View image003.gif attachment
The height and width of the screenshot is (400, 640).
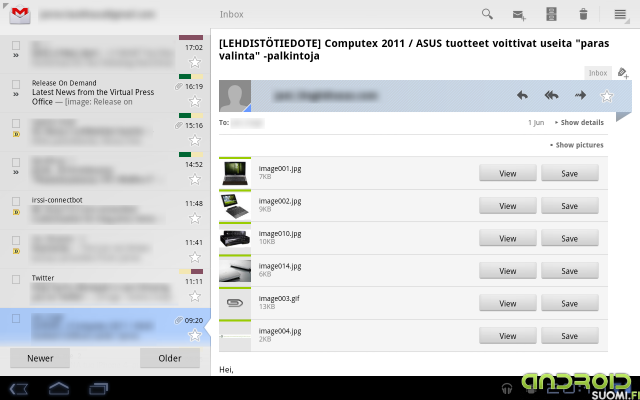508,303
